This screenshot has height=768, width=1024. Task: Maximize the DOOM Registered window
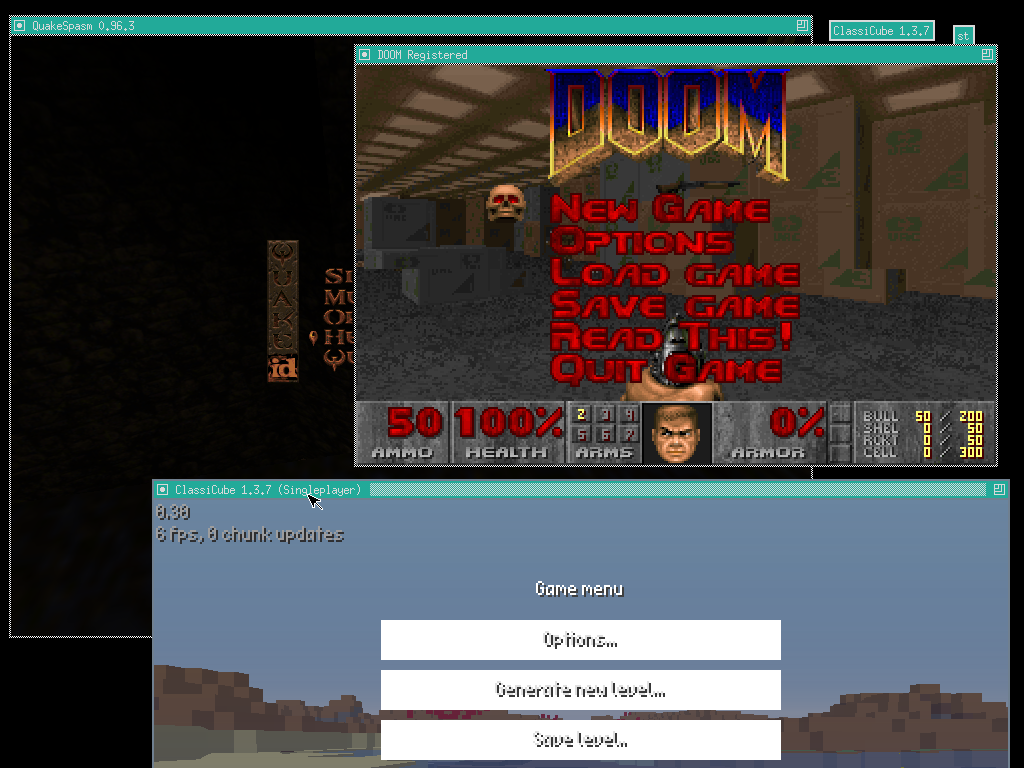(987, 55)
